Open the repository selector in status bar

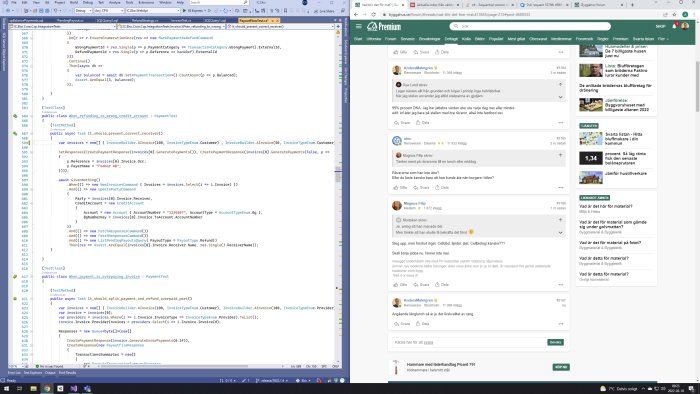point(304,381)
